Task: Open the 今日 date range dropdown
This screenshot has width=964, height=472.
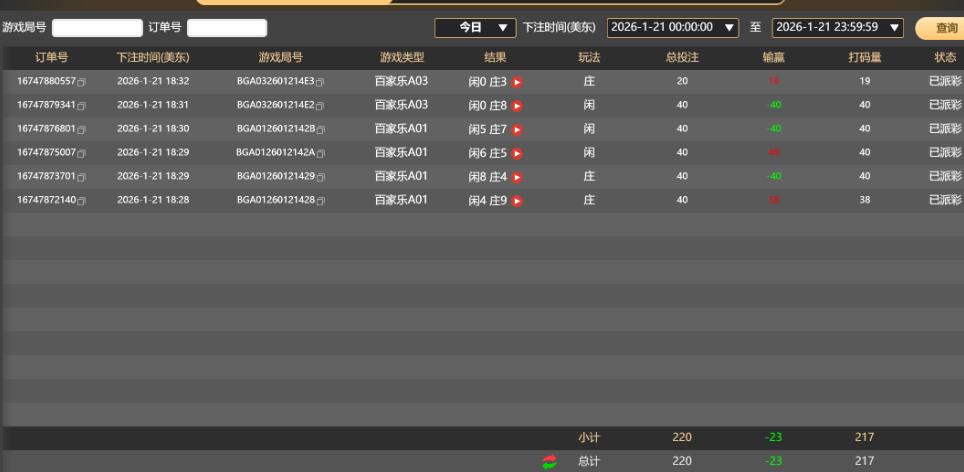Action: tap(475, 28)
